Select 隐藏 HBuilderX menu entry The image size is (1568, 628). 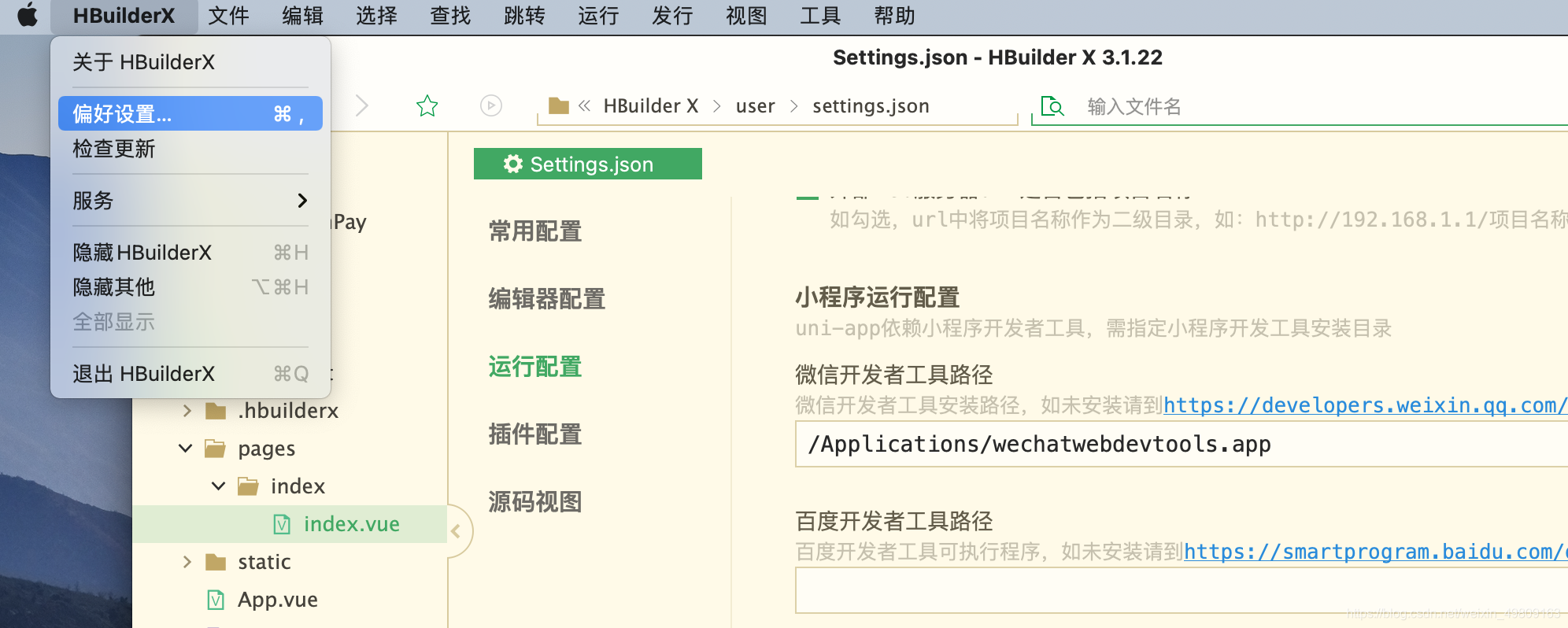coord(190,253)
